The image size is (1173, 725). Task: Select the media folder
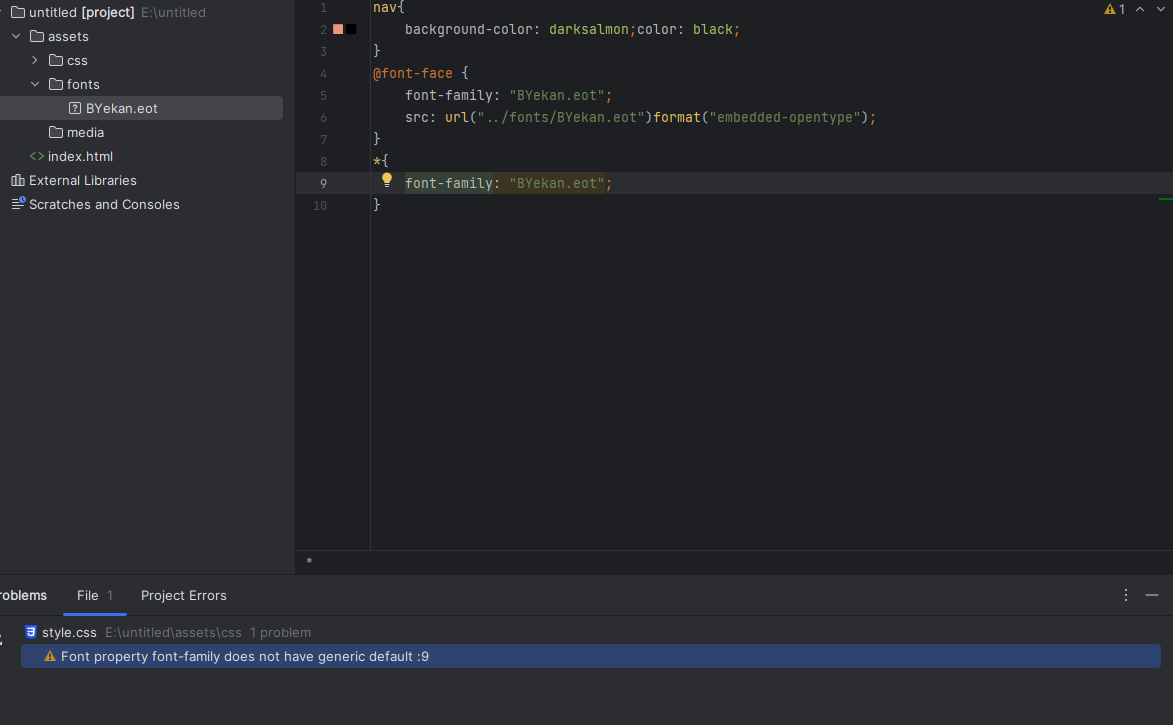(85, 132)
